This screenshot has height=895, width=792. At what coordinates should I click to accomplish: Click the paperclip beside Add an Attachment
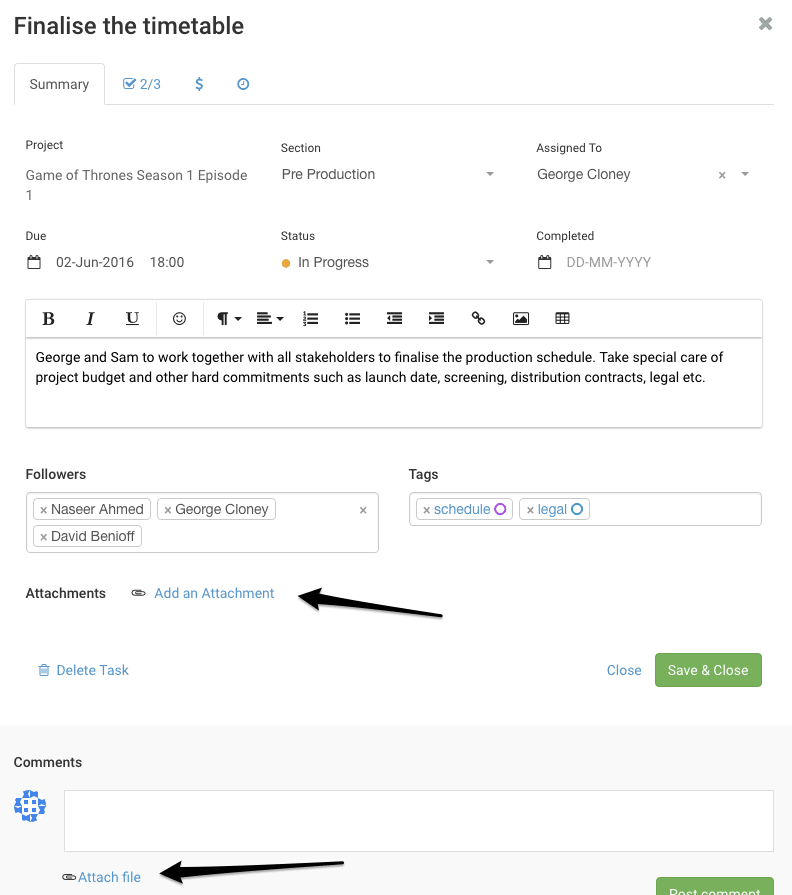(138, 593)
